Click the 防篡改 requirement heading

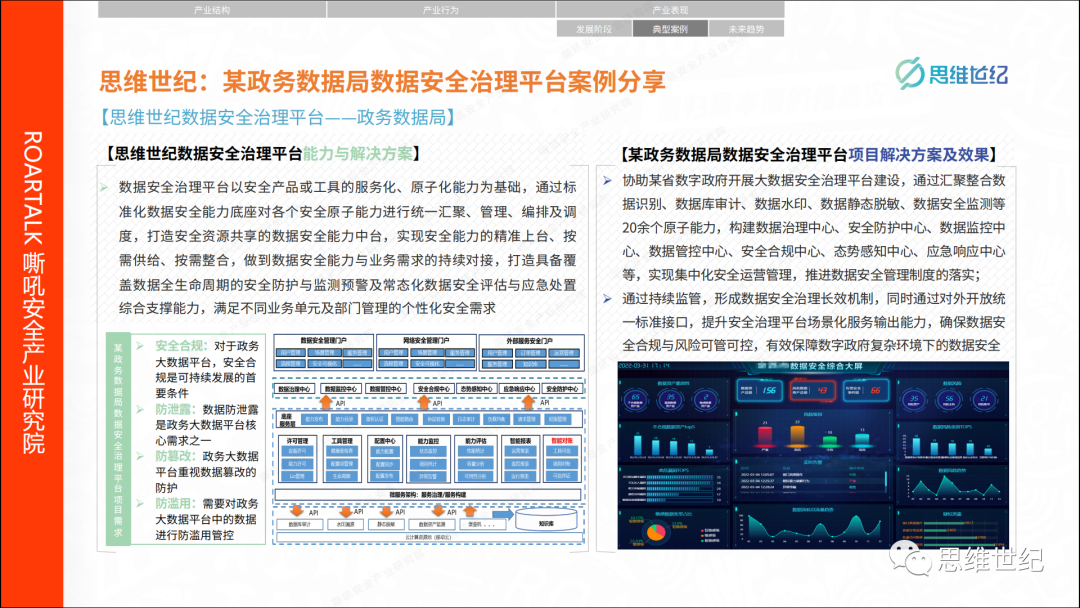coord(176,456)
